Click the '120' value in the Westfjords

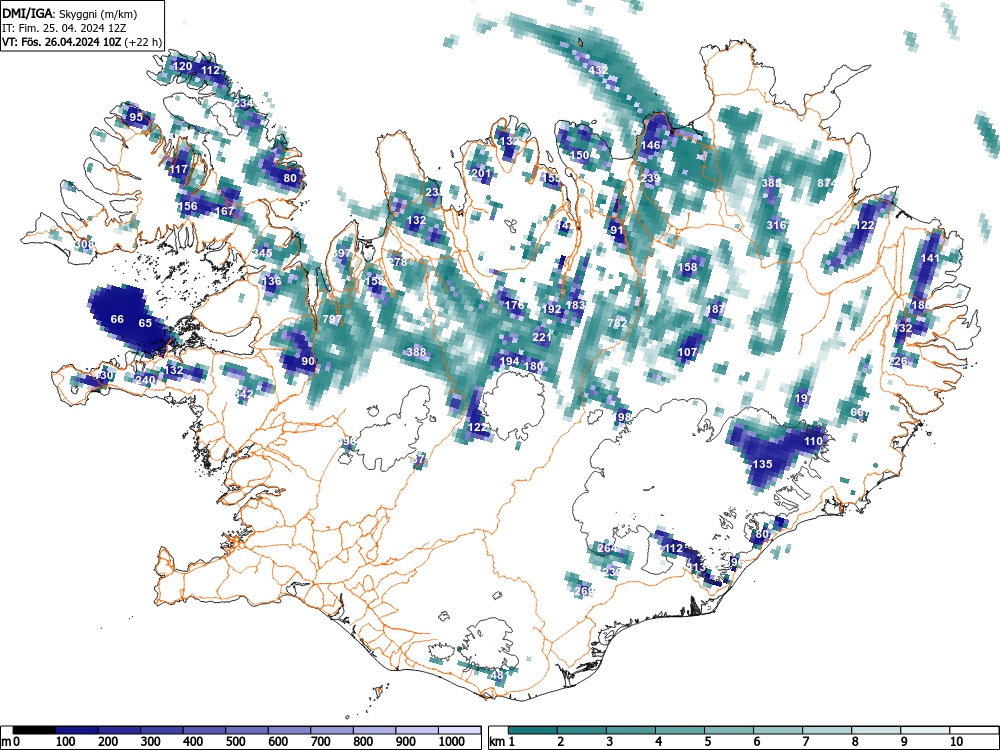(182, 66)
